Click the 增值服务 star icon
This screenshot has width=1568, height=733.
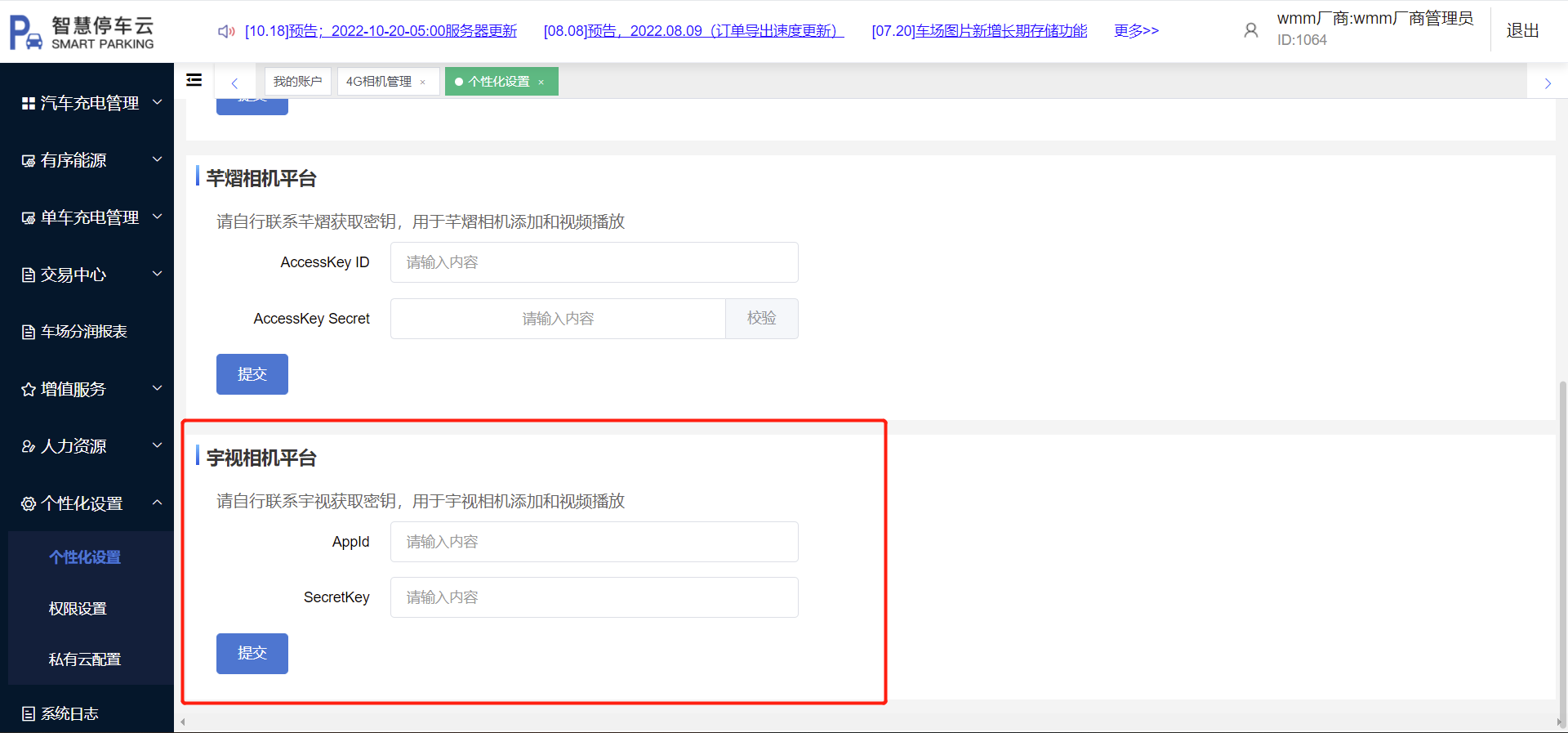click(29, 390)
